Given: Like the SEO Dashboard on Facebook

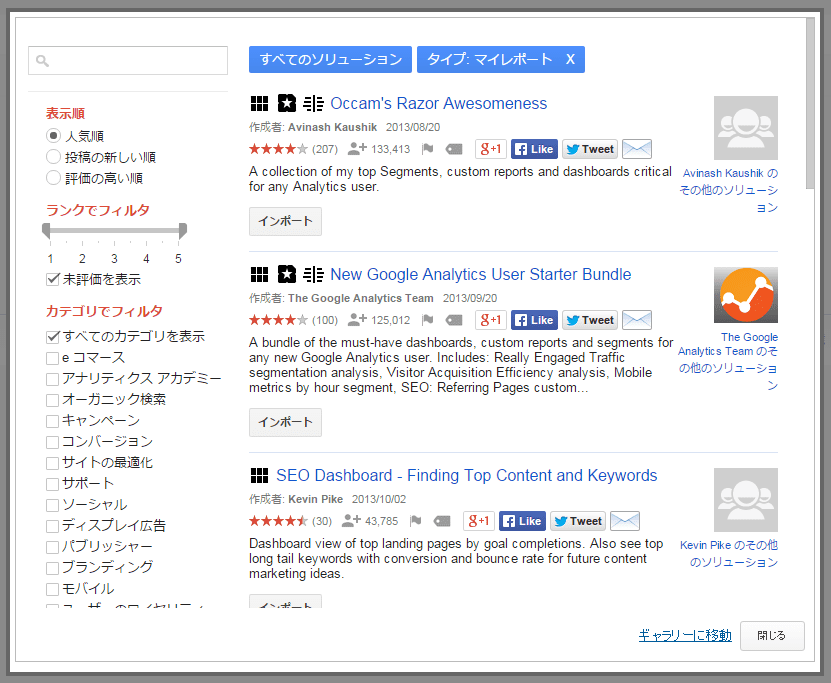Looking at the screenshot, I should click(x=522, y=521).
